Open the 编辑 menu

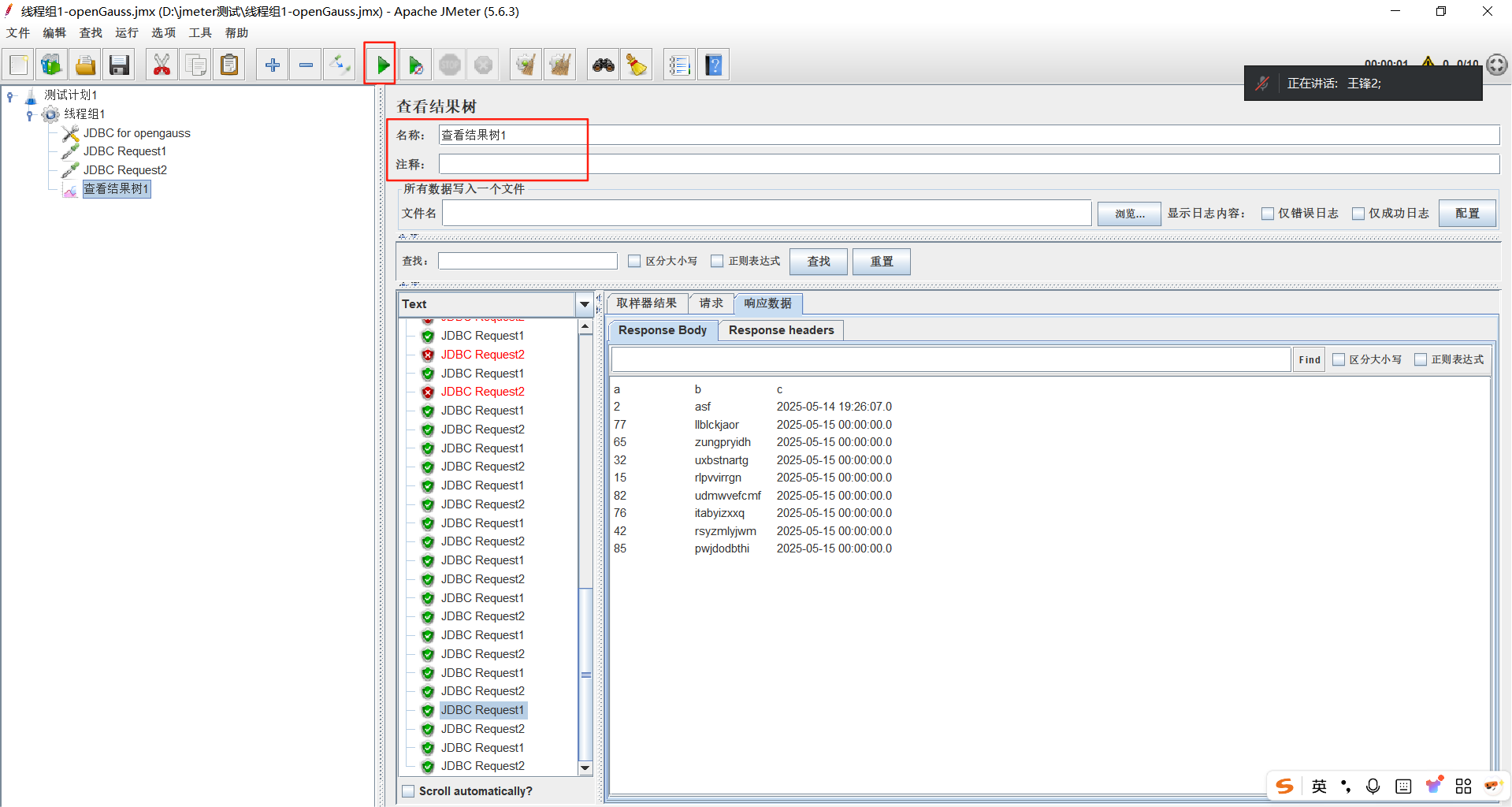click(54, 32)
